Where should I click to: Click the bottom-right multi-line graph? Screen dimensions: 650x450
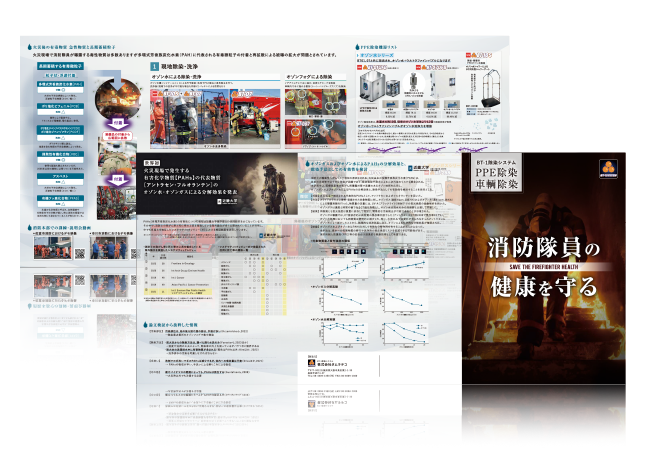pyautogui.click(x=404, y=334)
